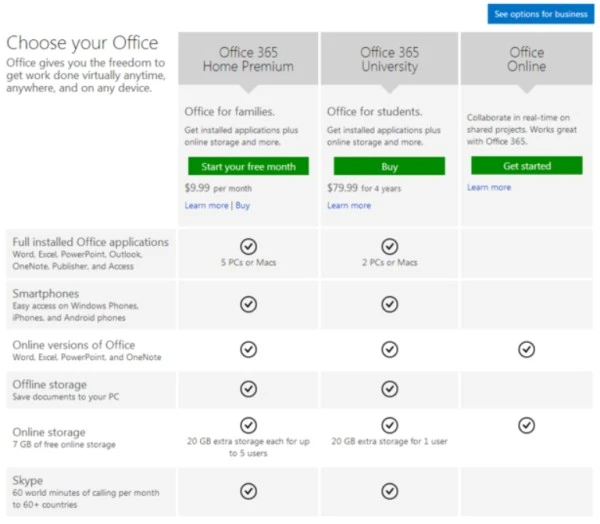Click Home Premium checkmark for Online versions of Office
The height and width of the screenshot is (524, 600).
pos(248,349)
